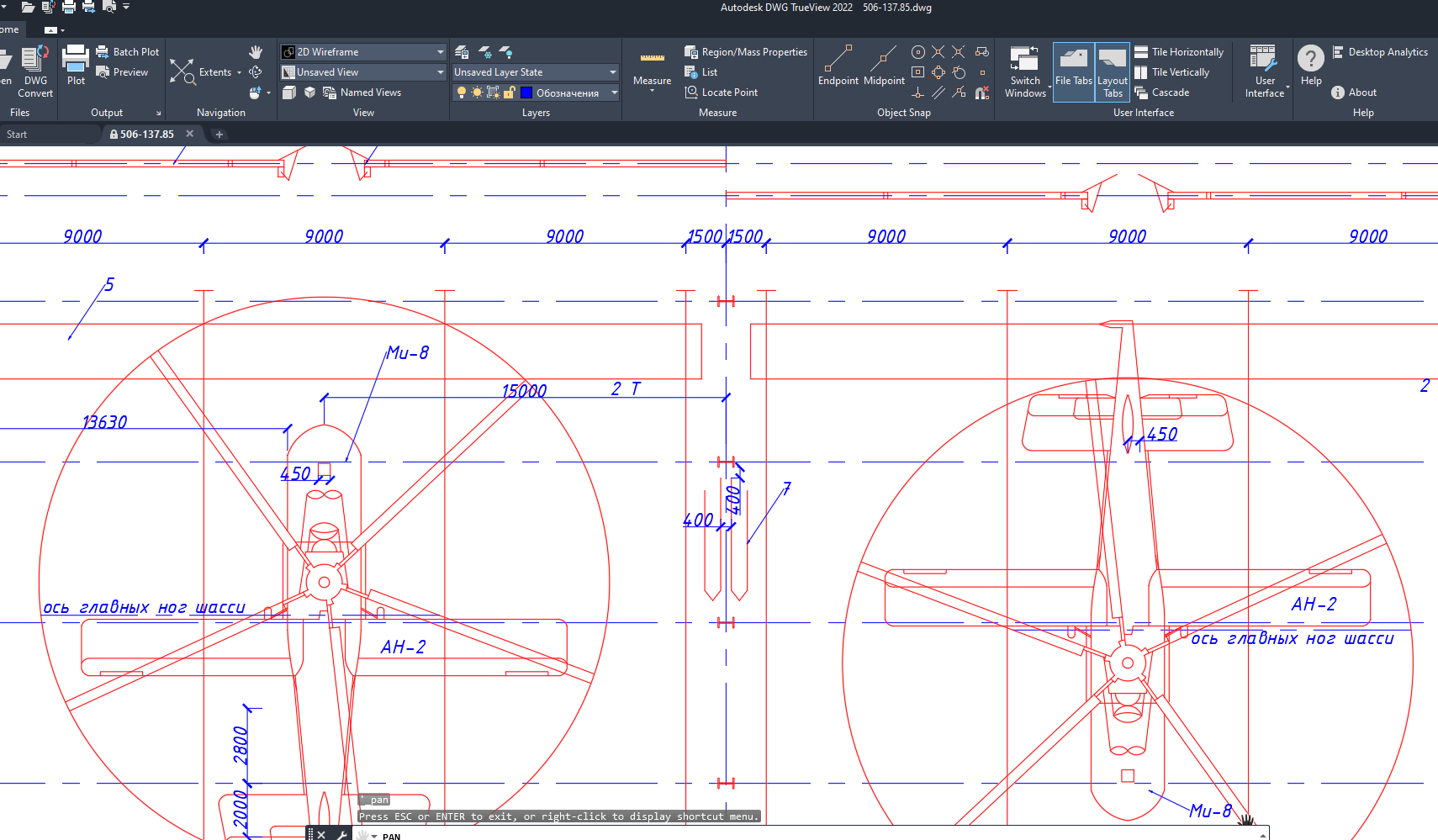1438x840 pixels.
Task: Click the print icon in quick access toolbar
Action: coord(68,7)
